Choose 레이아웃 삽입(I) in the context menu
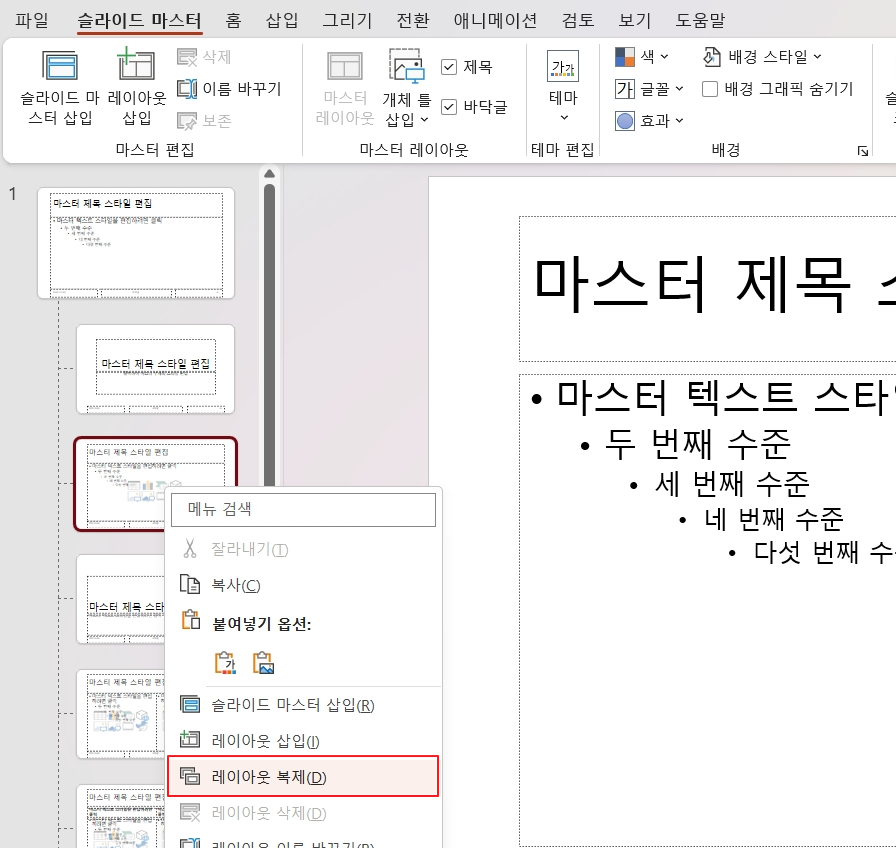Screen dimensions: 896x848 [303, 741]
